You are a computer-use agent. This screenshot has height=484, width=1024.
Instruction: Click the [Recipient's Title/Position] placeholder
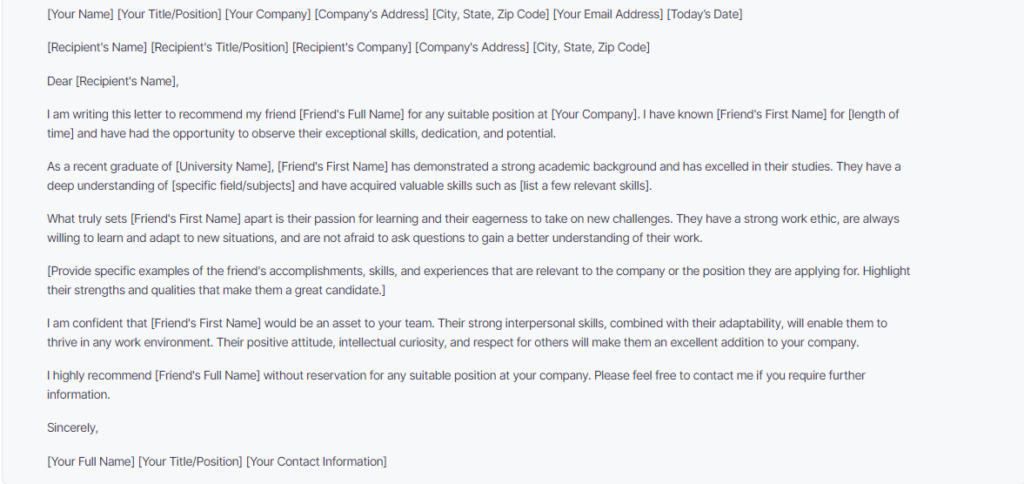219,47
